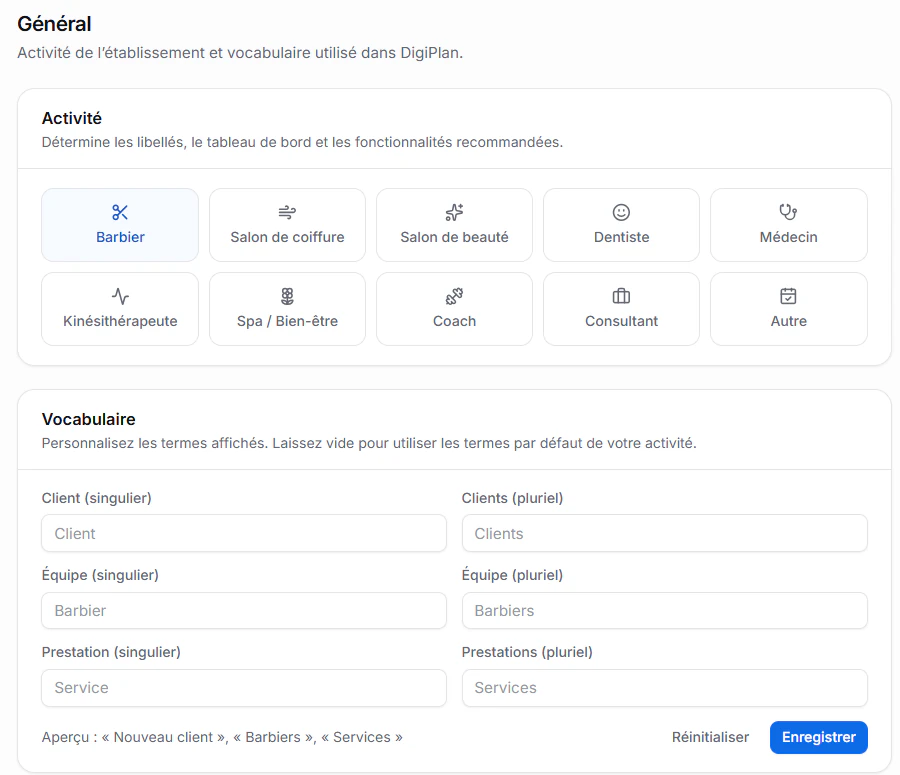Click the 'Prestation (singulier)' label
The image size is (900, 775).
coord(111,652)
